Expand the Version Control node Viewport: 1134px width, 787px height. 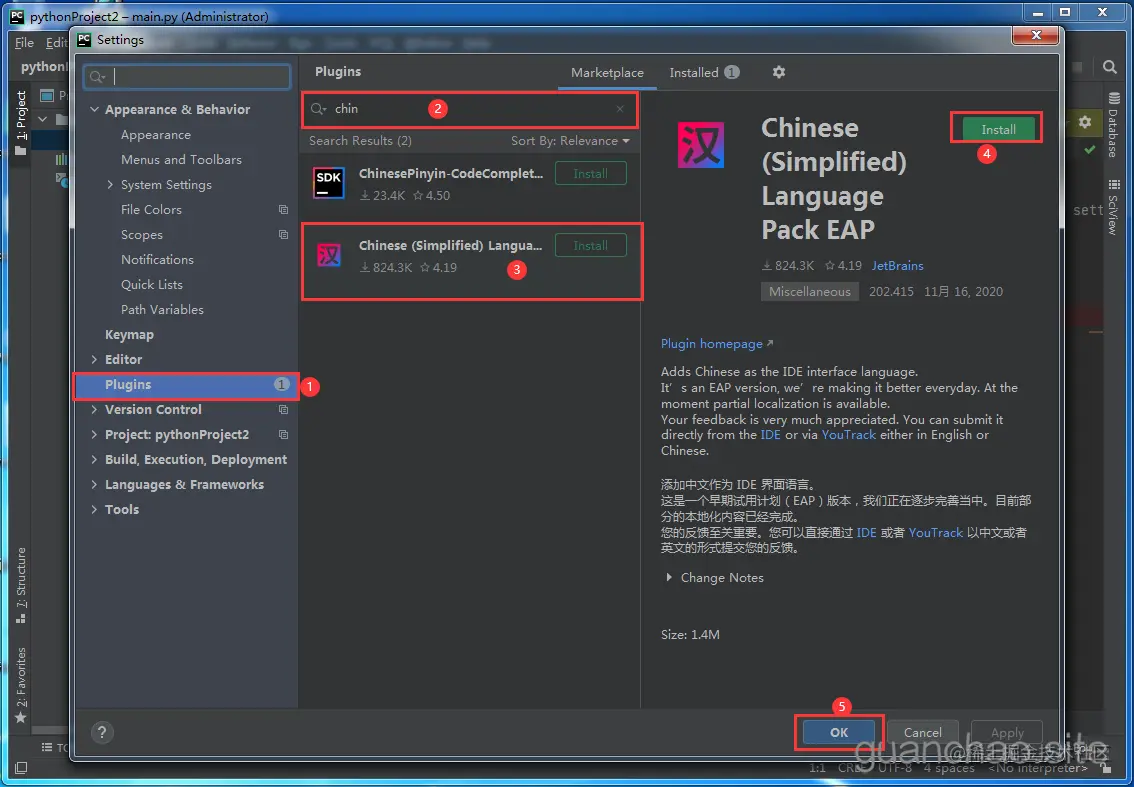tap(94, 409)
